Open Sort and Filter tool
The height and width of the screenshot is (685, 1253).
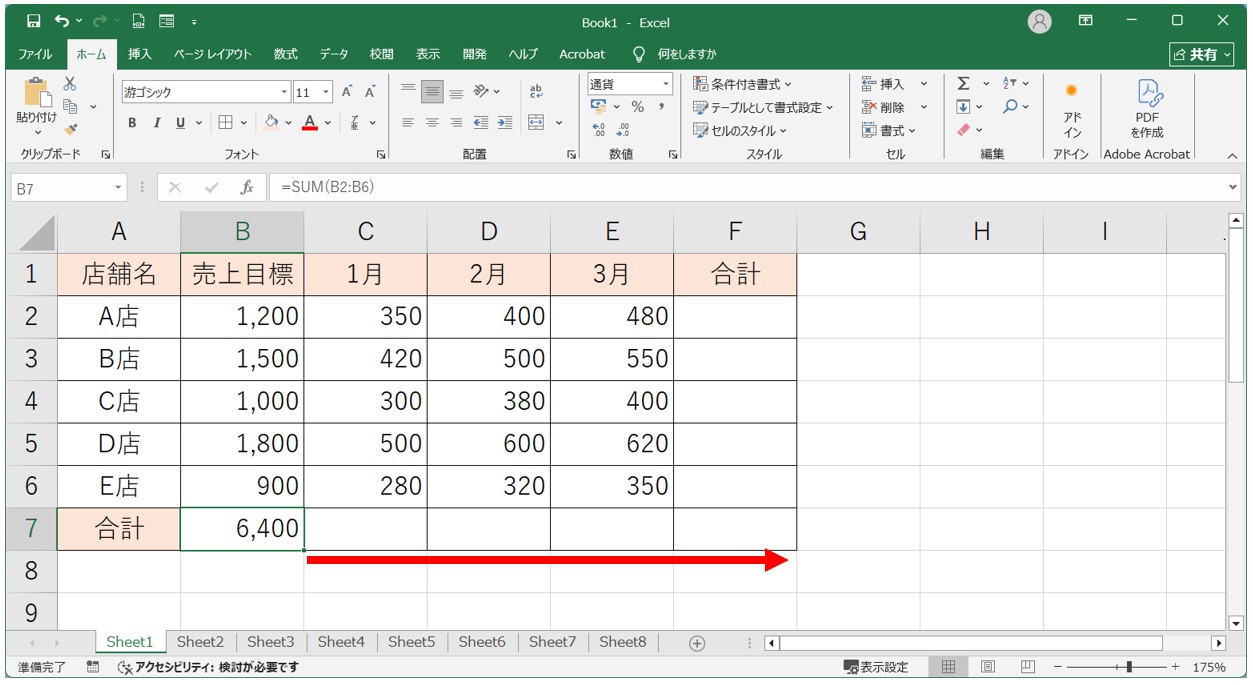[1010, 83]
